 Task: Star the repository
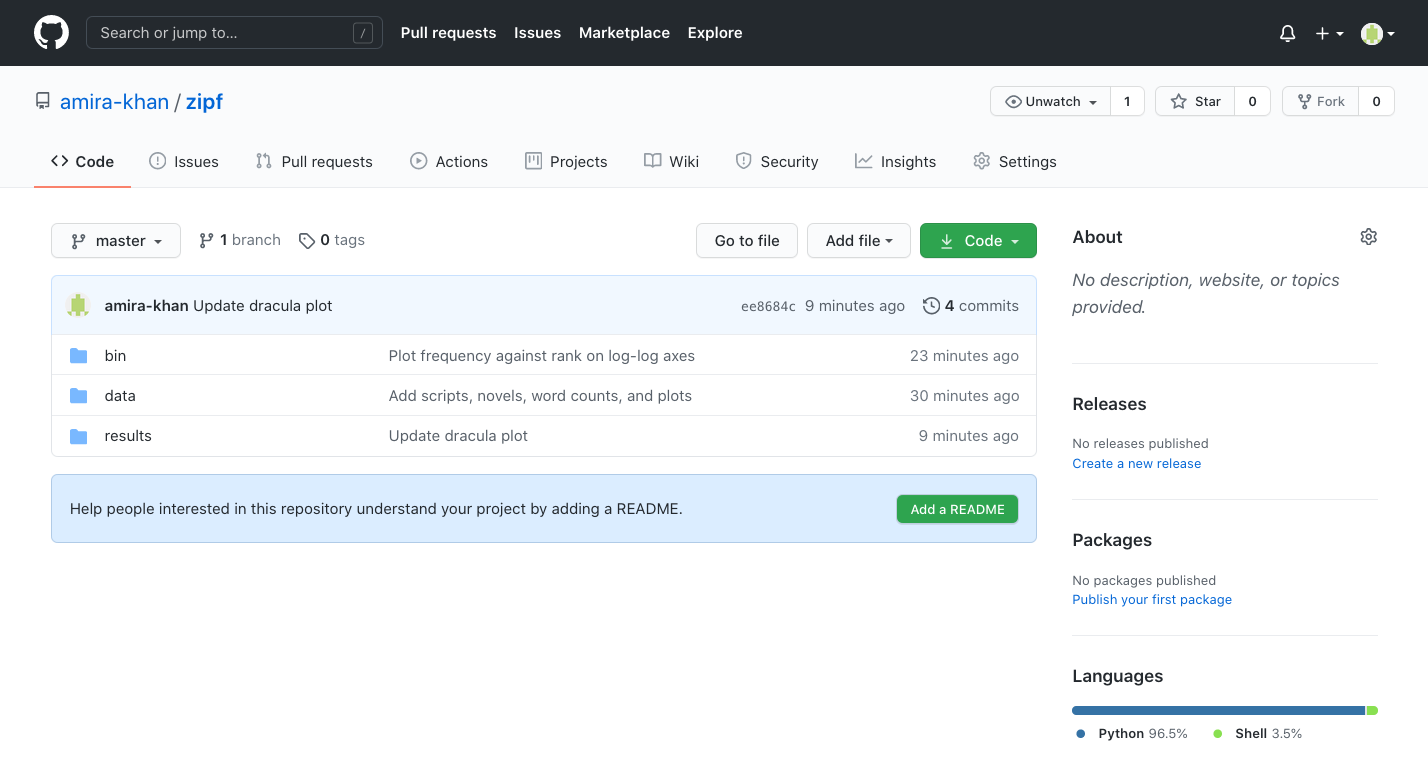(x=1196, y=102)
